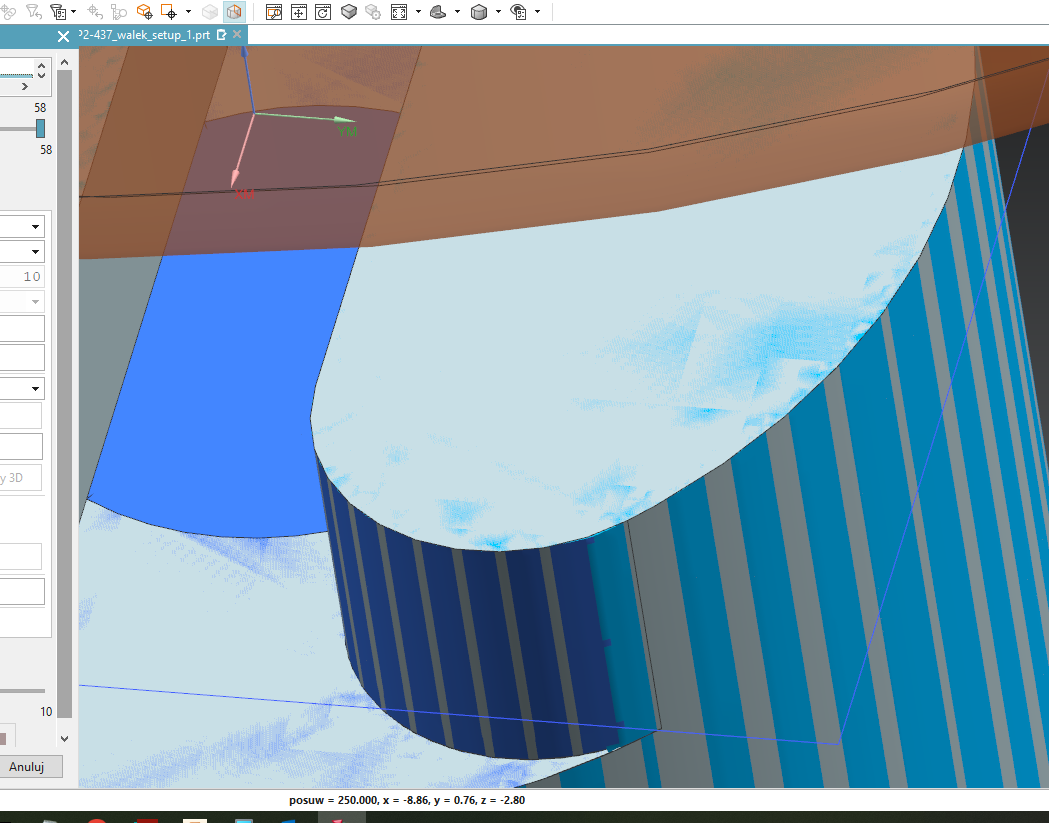The width and height of the screenshot is (1049, 823).
Task: Click the fit view corner-brackets icon
Action: coord(398,12)
